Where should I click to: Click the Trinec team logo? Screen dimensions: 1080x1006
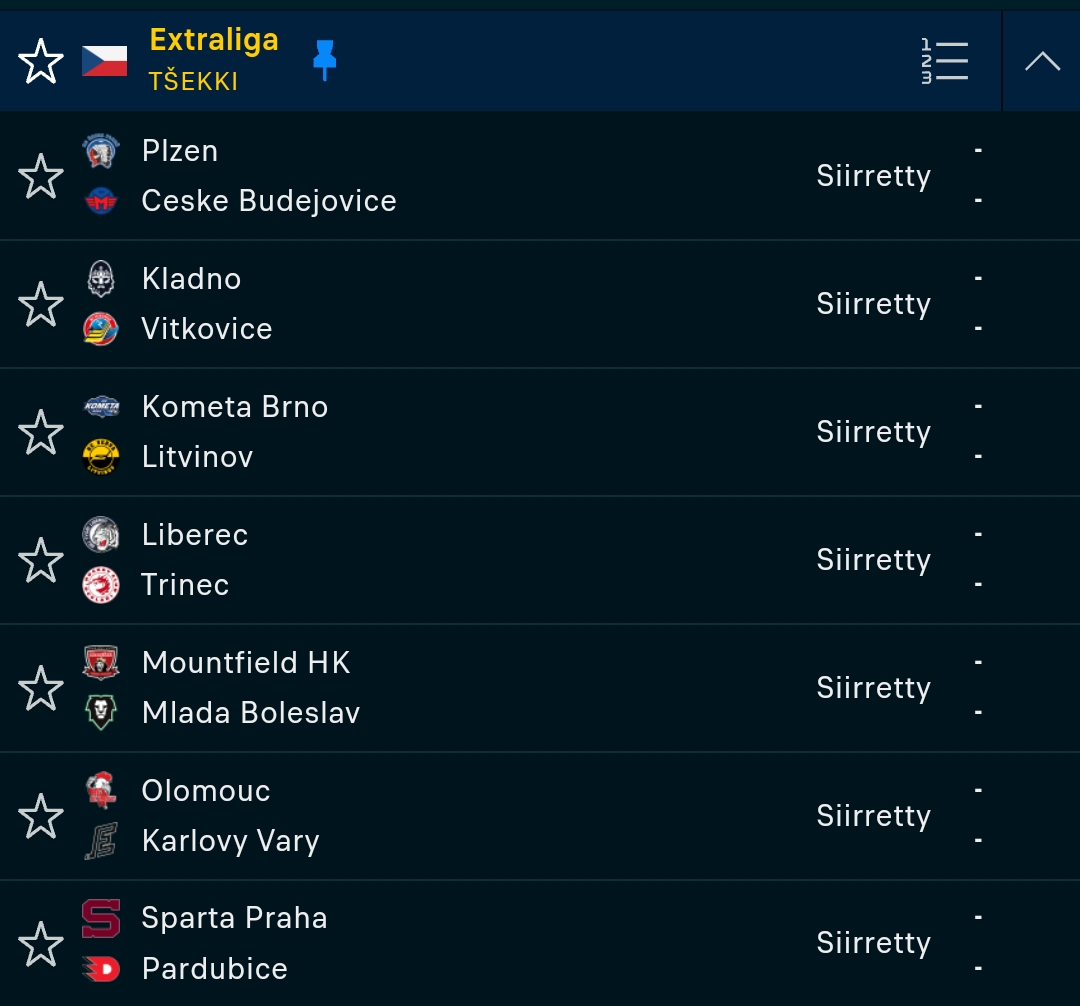[101, 585]
